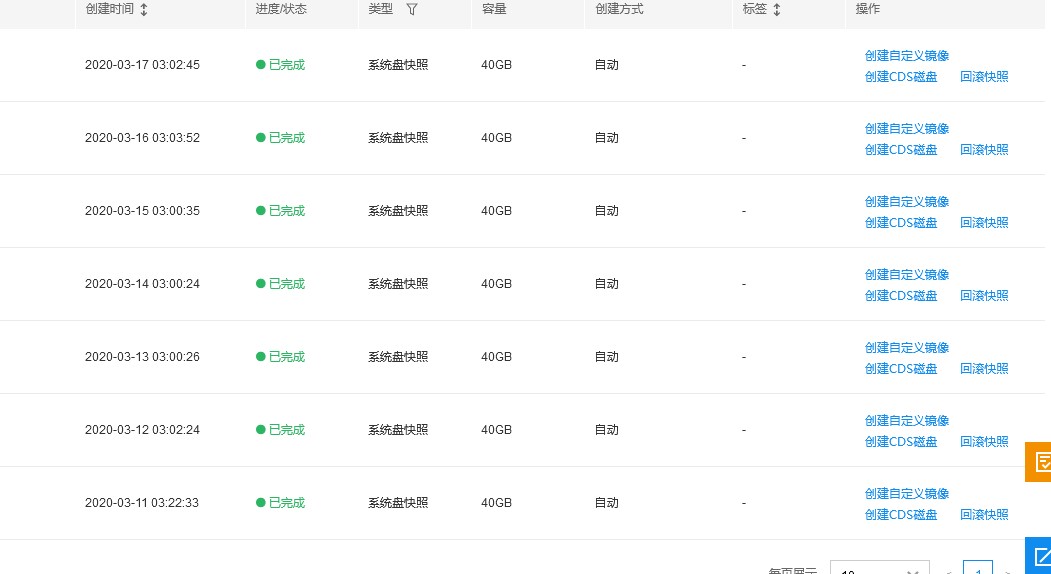Open the blue edit side widget
1051x574 pixels.
point(1038,556)
